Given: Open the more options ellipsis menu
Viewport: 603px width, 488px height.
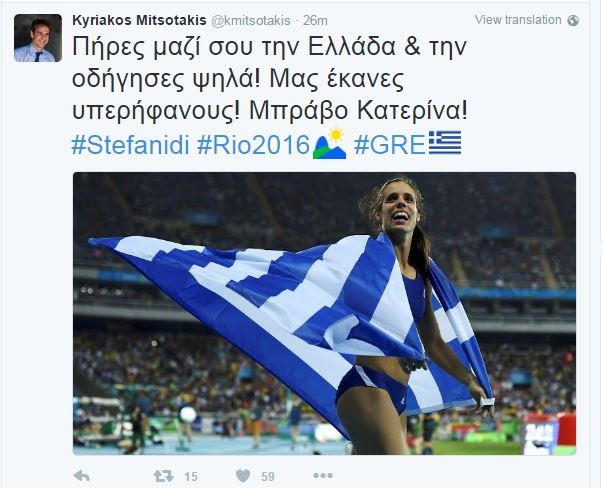Looking at the screenshot, I should 323,476.
